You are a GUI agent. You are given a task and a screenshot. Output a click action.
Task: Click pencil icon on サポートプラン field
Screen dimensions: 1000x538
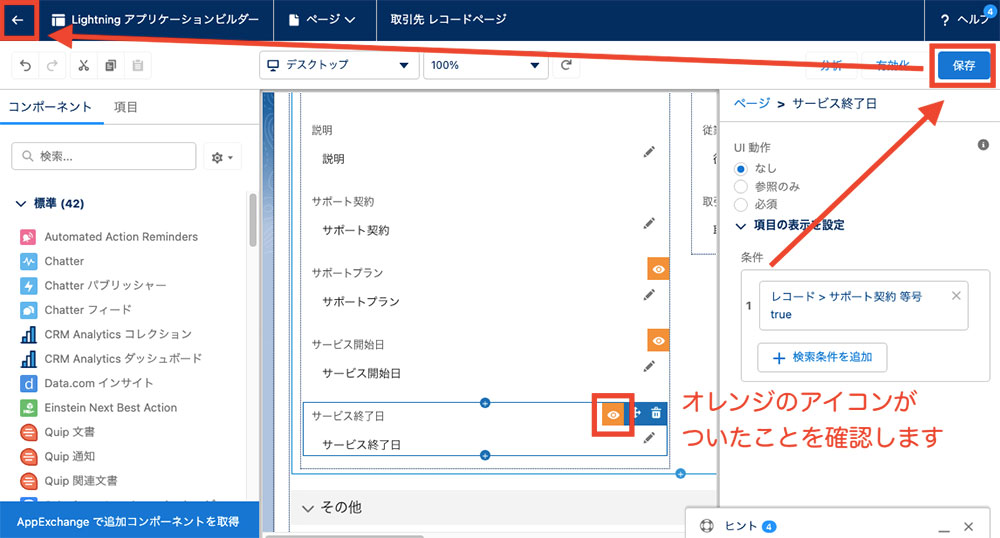tap(649, 295)
